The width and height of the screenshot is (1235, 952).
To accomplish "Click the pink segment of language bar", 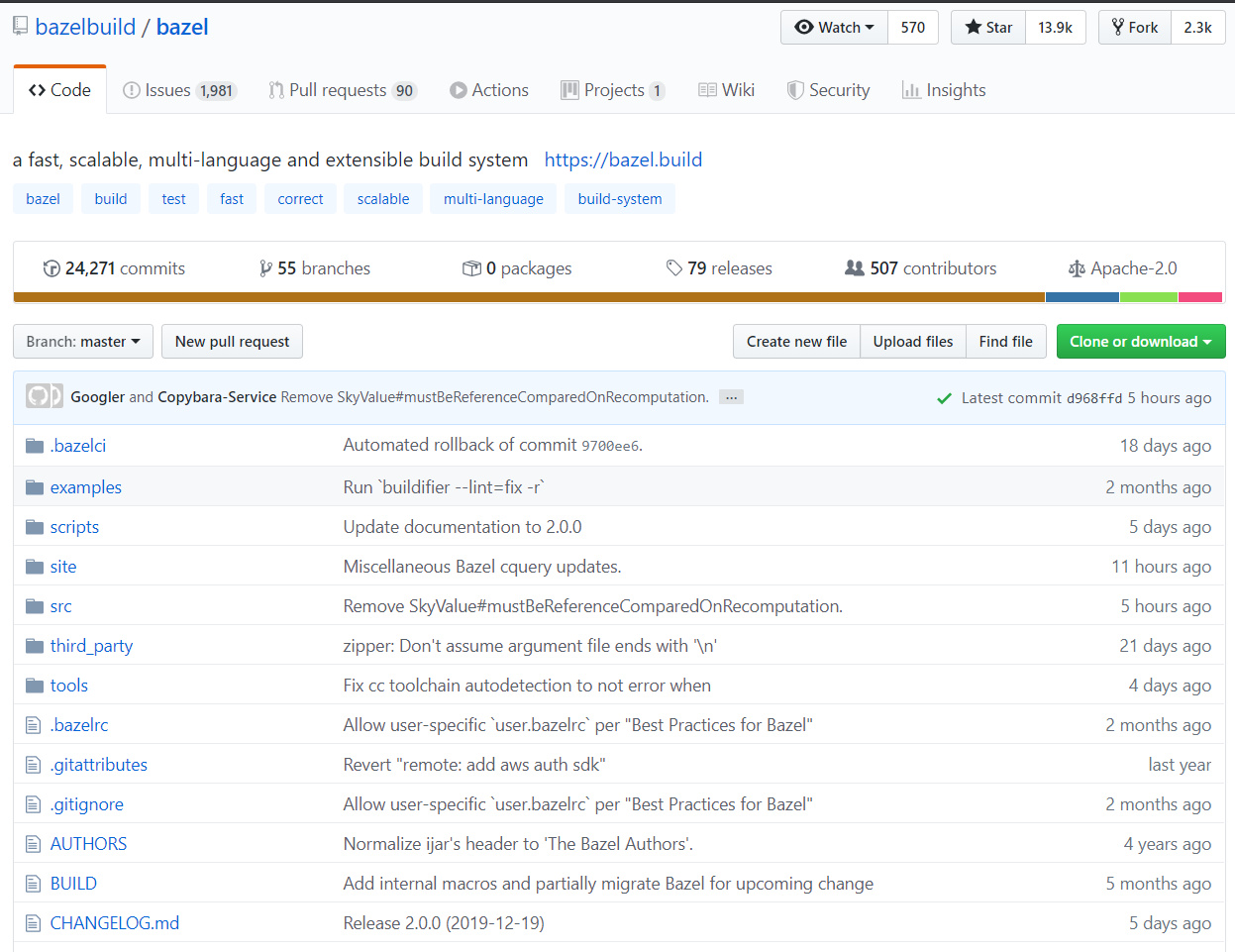I will click(x=1199, y=297).
